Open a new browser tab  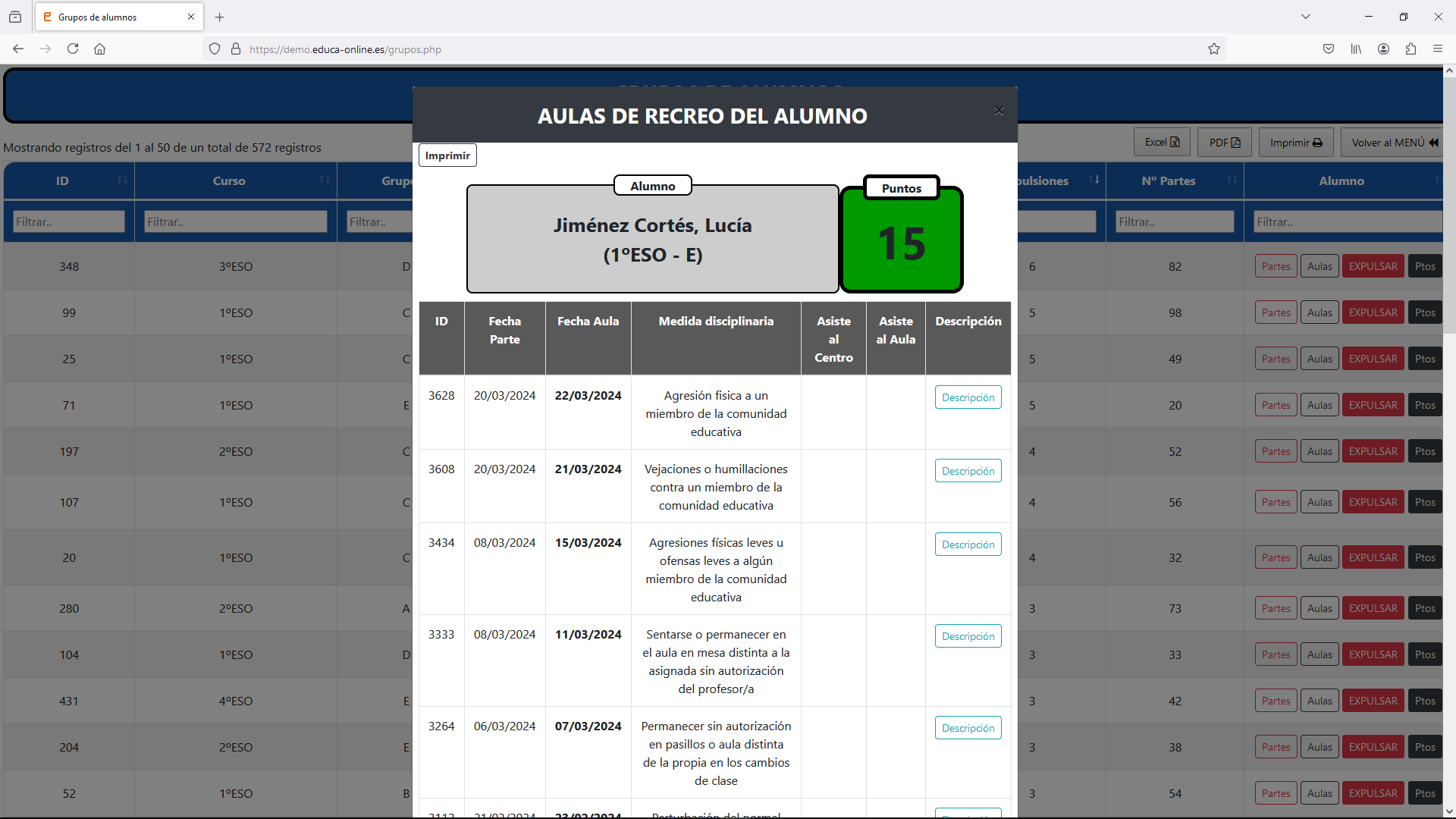pyautogui.click(x=220, y=17)
